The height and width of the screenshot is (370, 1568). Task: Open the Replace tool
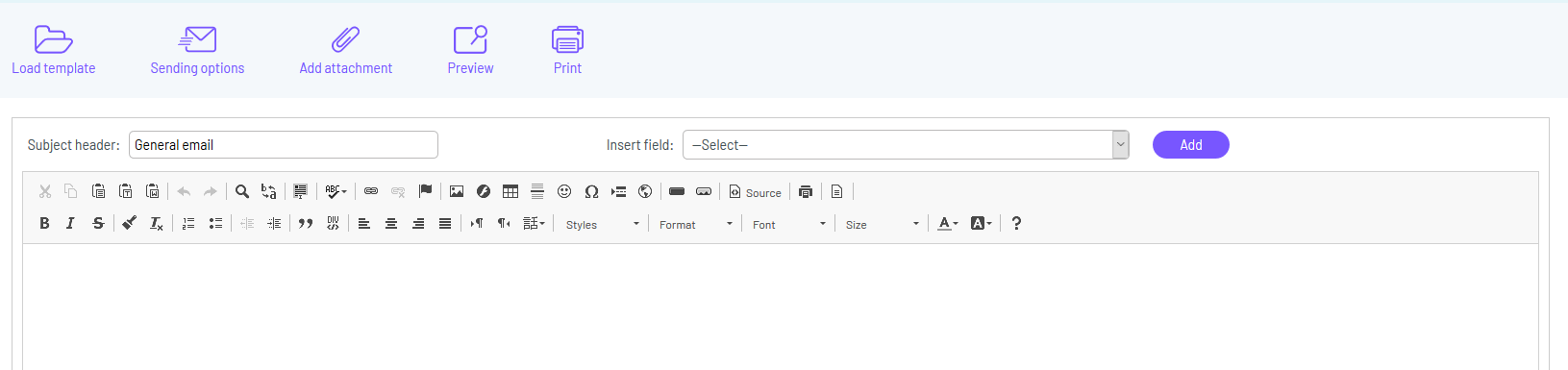269,191
